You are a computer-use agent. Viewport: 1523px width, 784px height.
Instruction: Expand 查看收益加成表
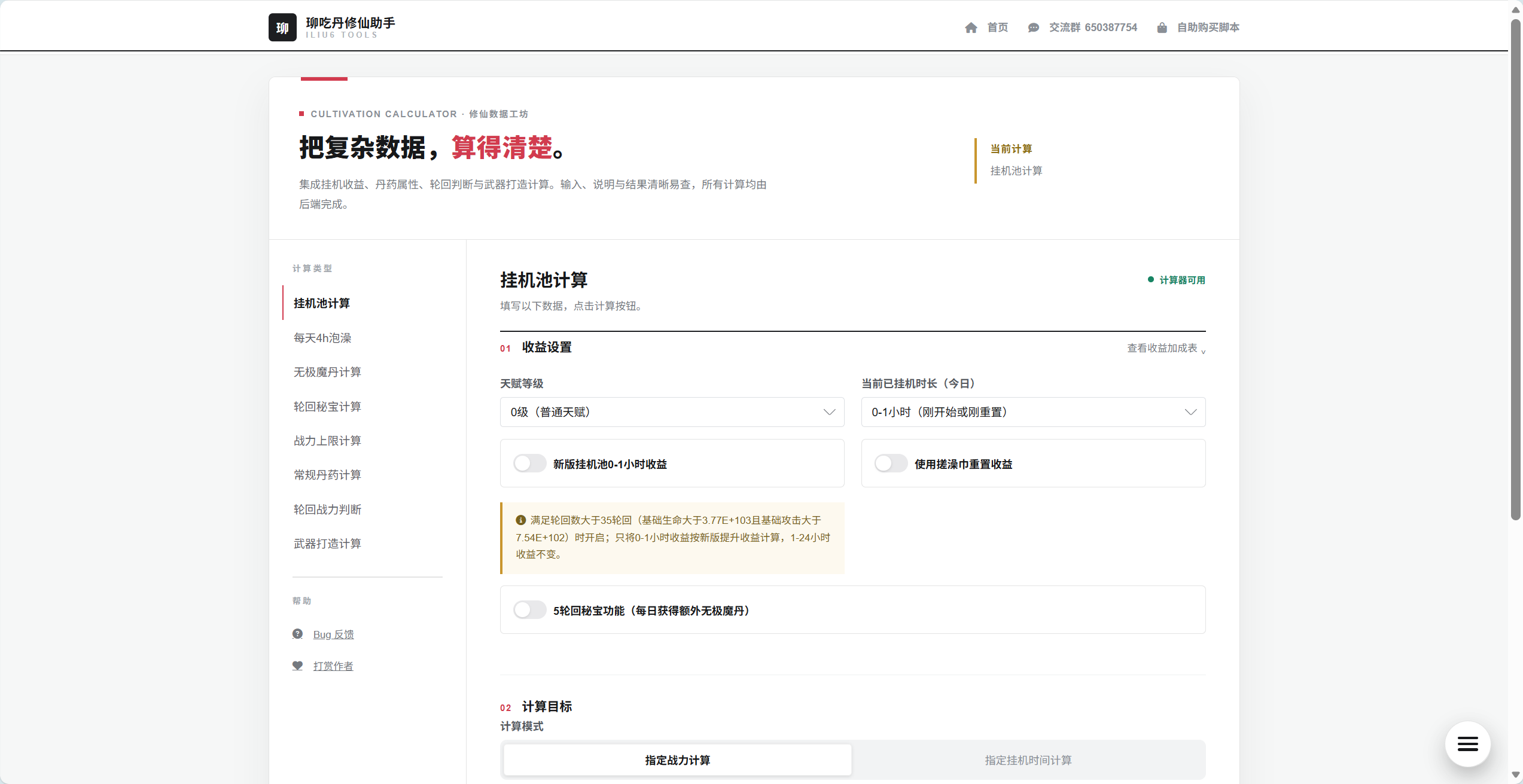1166,348
